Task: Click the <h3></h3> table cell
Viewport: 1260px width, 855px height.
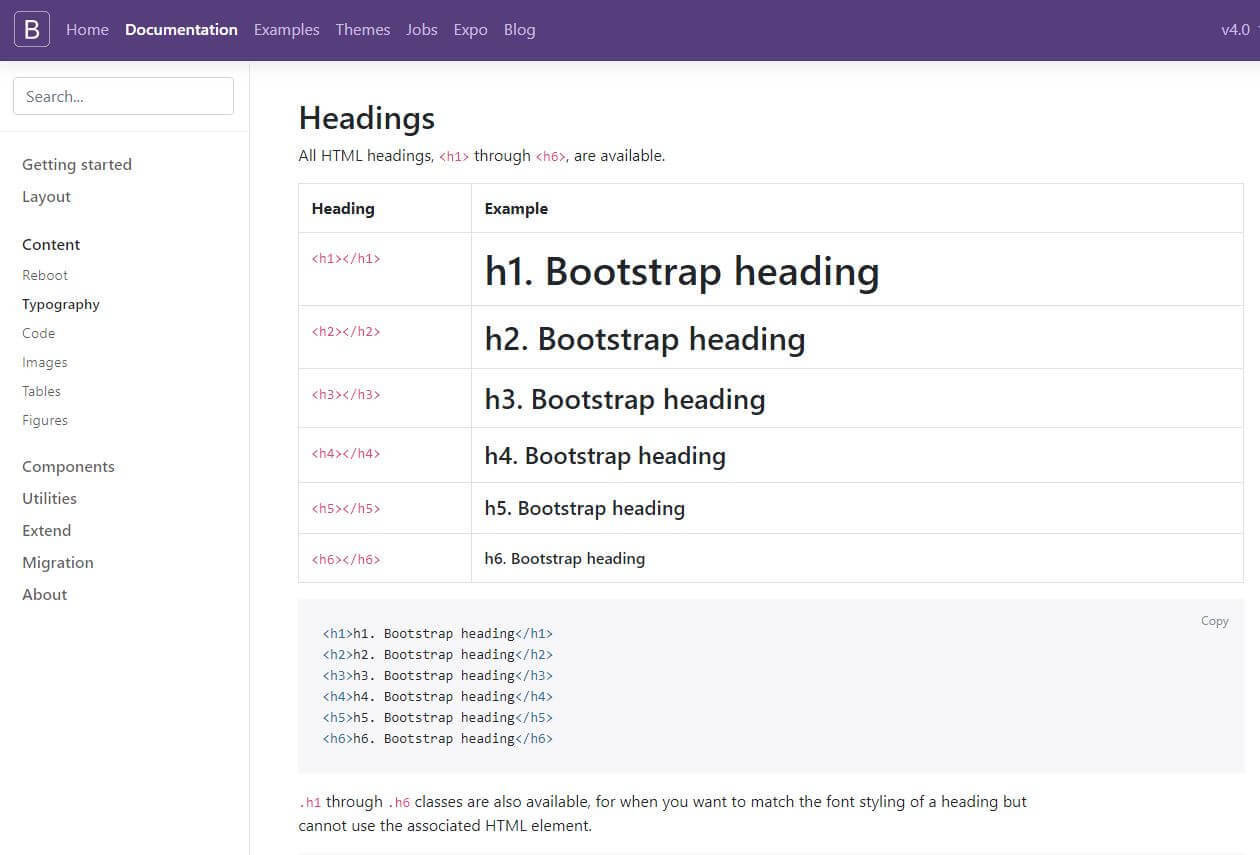Action: click(x=385, y=398)
